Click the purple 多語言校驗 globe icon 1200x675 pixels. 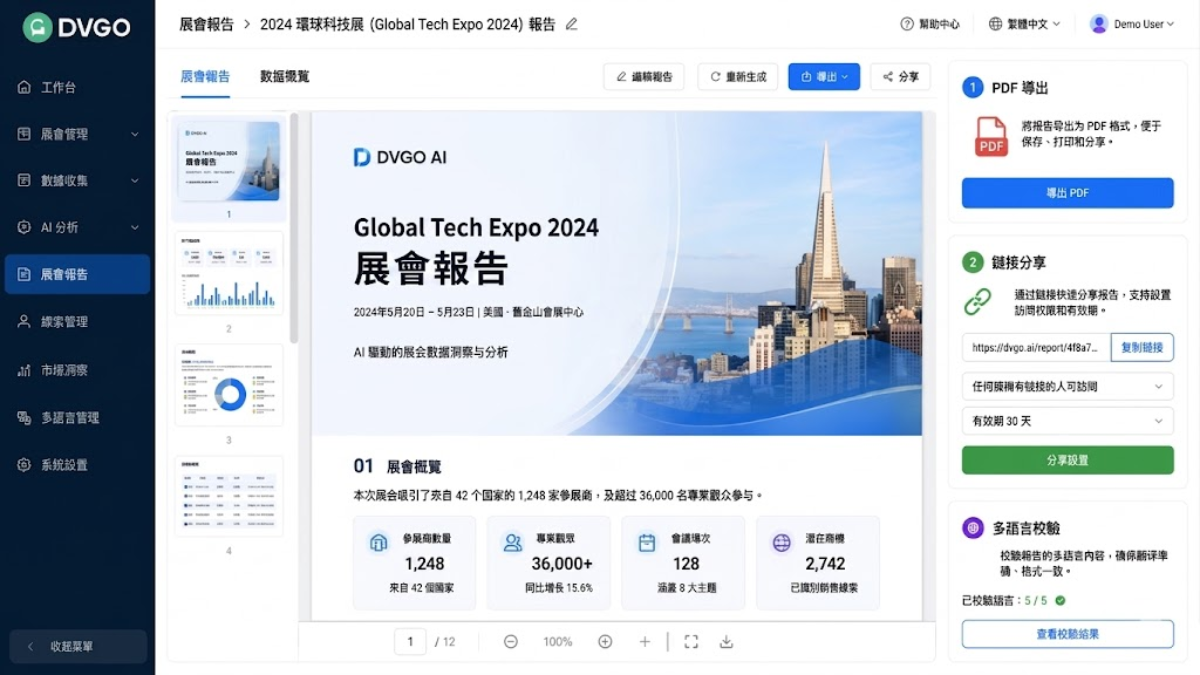click(x=973, y=528)
